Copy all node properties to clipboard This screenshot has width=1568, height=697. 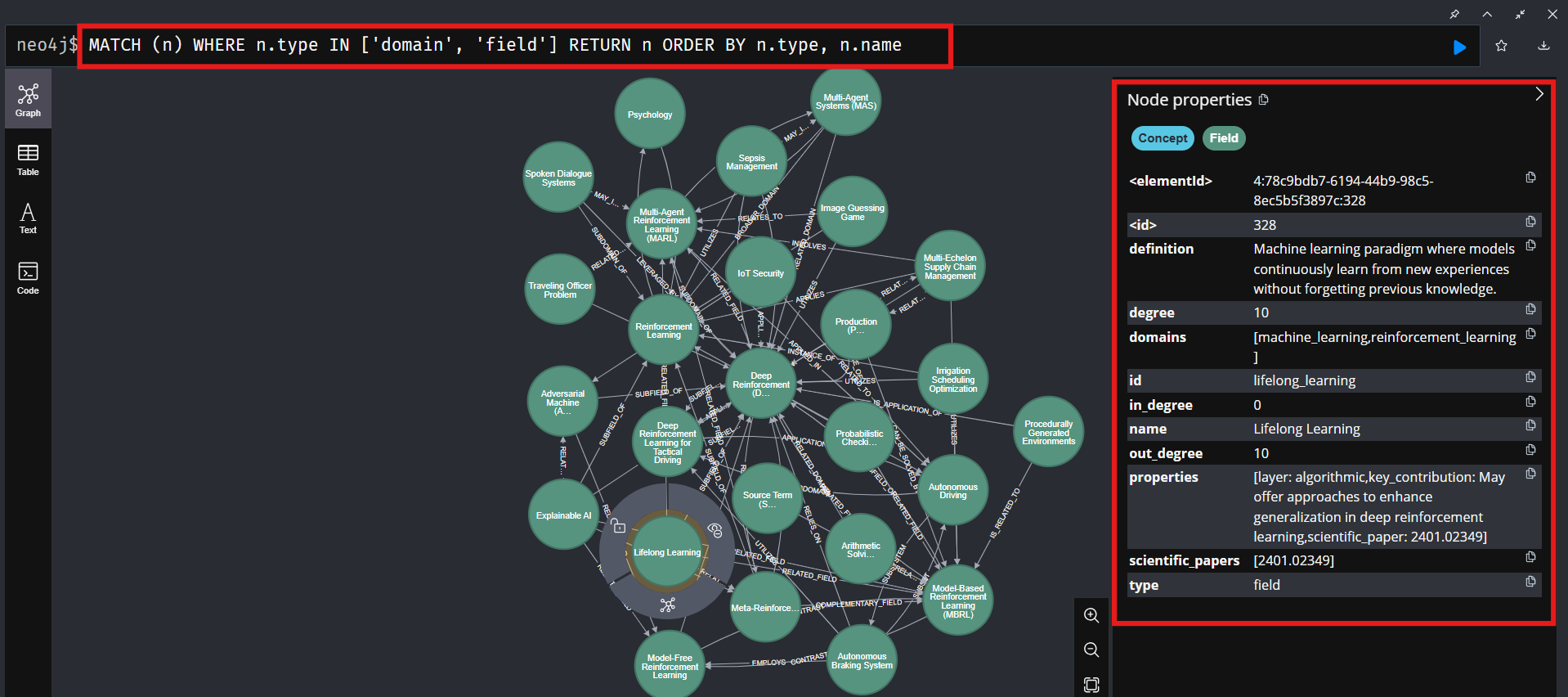pyautogui.click(x=1263, y=100)
